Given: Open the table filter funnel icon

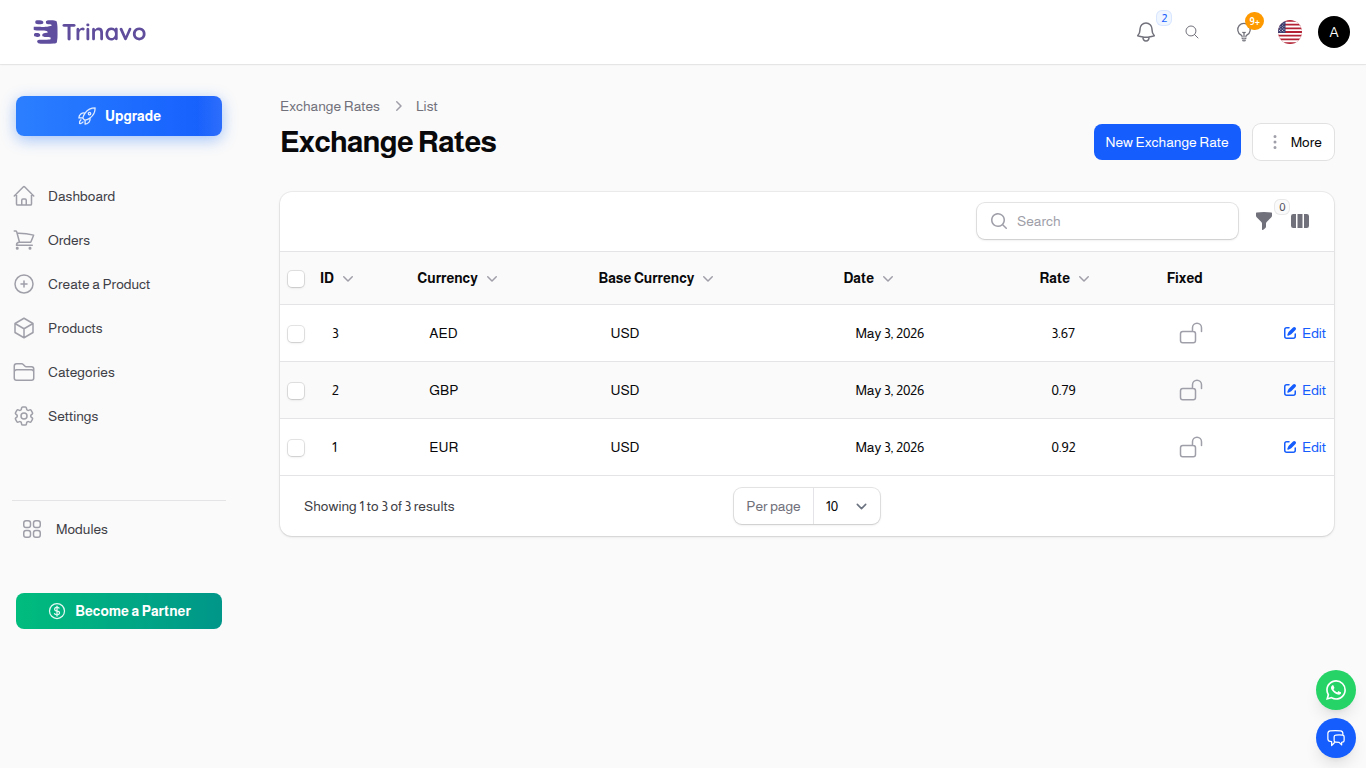Looking at the screenshot, I should point(1264,221).
